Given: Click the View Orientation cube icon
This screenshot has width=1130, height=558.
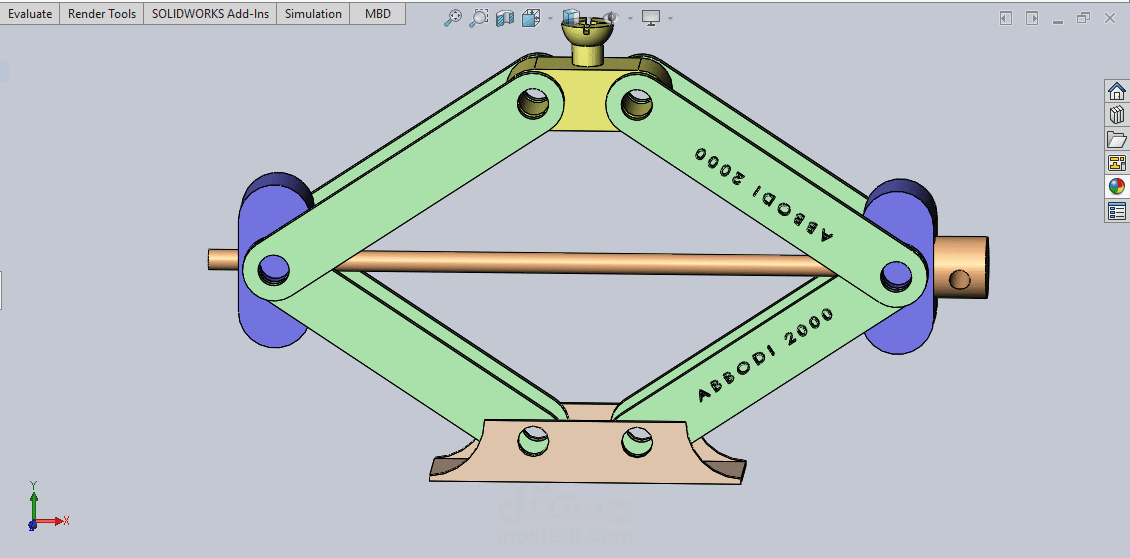Looking at the screenshot, I should pos(531,18).
